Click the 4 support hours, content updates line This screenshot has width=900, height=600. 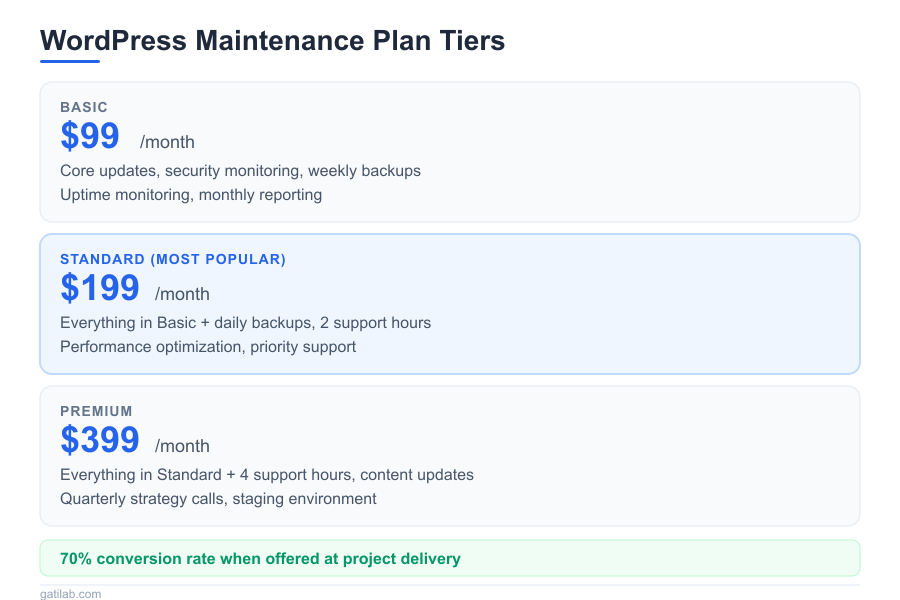(267, 475)
